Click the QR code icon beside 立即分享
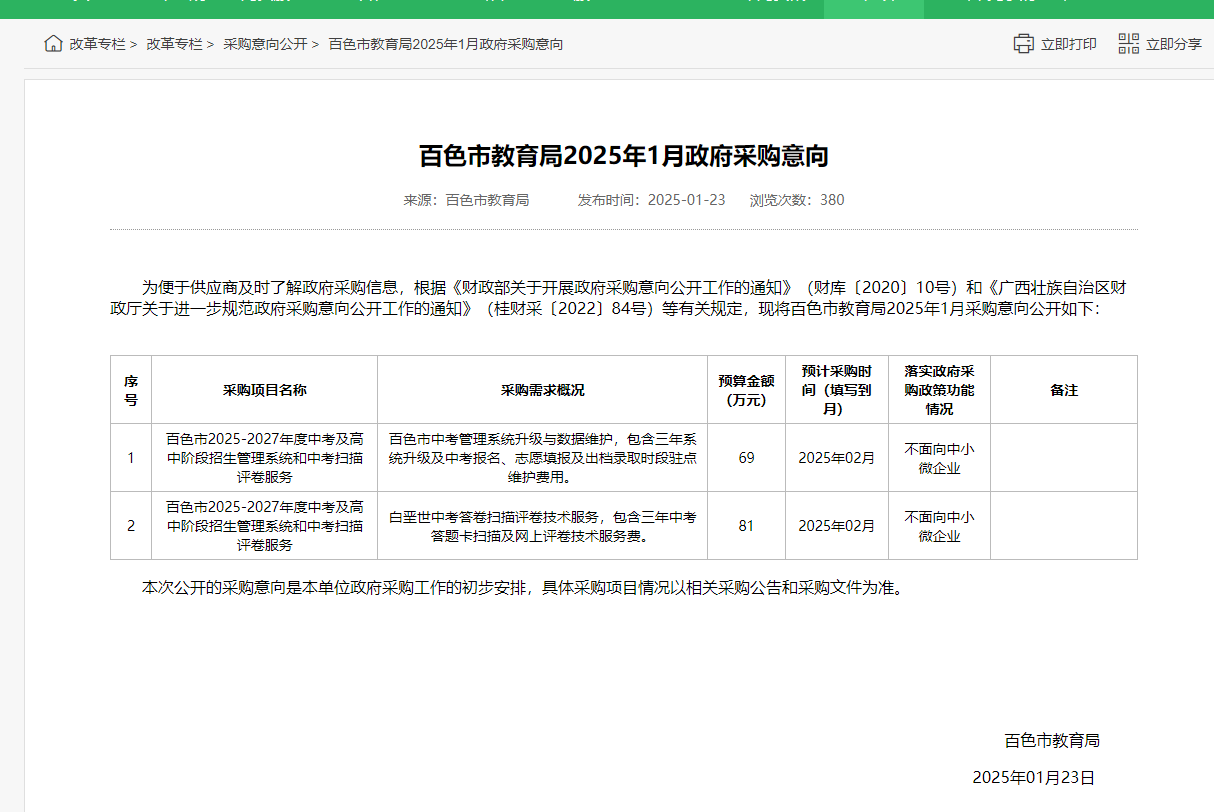This screenshot has height=812, width=1214. tap(1128, 44)
